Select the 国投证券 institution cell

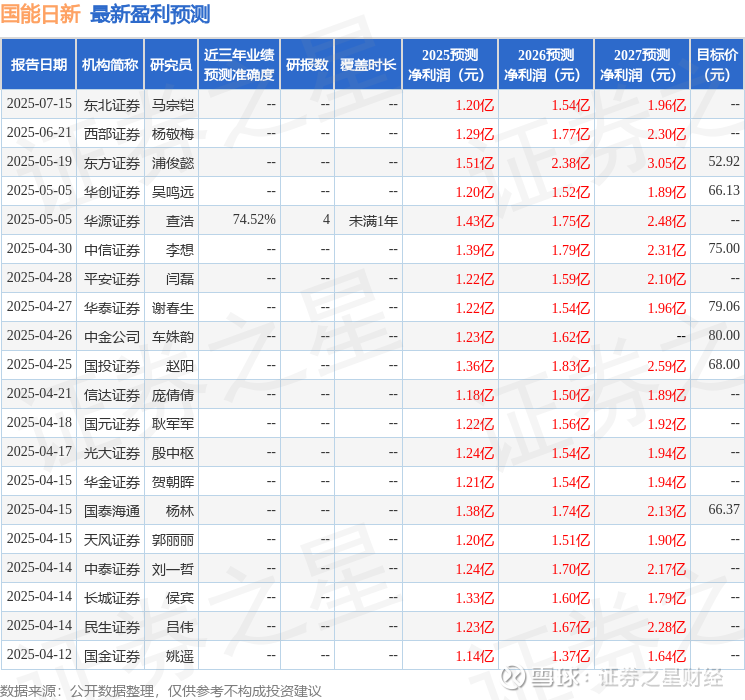pos(112,366)
